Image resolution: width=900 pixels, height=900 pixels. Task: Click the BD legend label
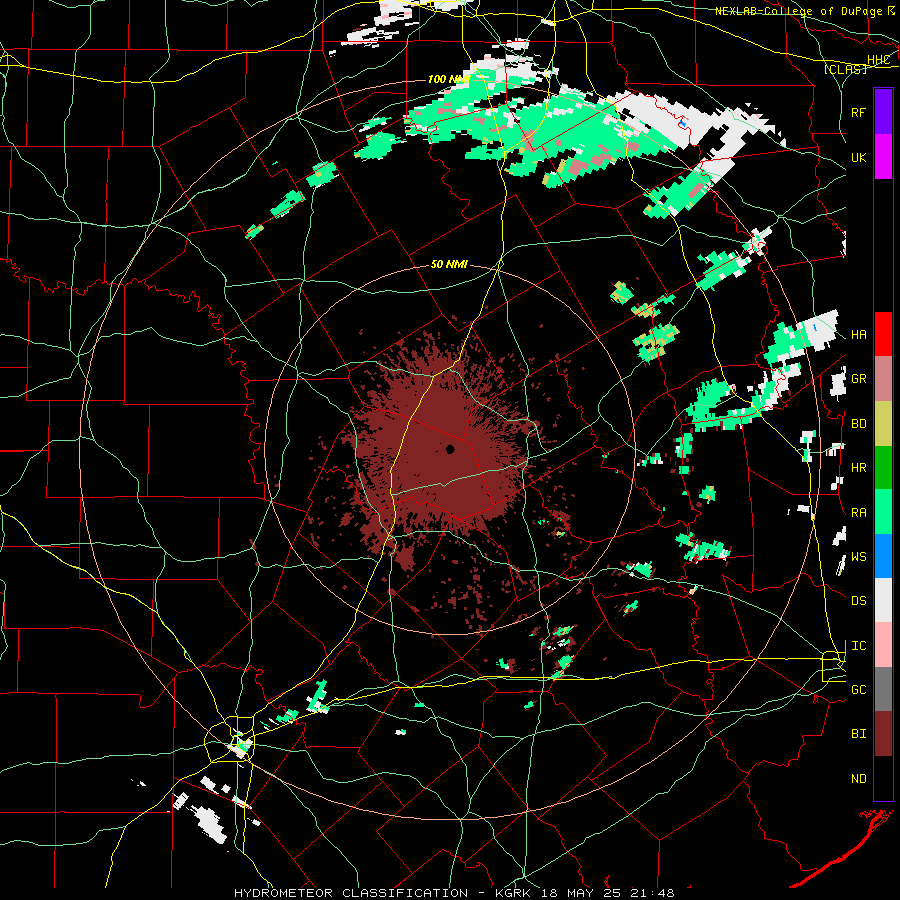(x=859, y=424)
